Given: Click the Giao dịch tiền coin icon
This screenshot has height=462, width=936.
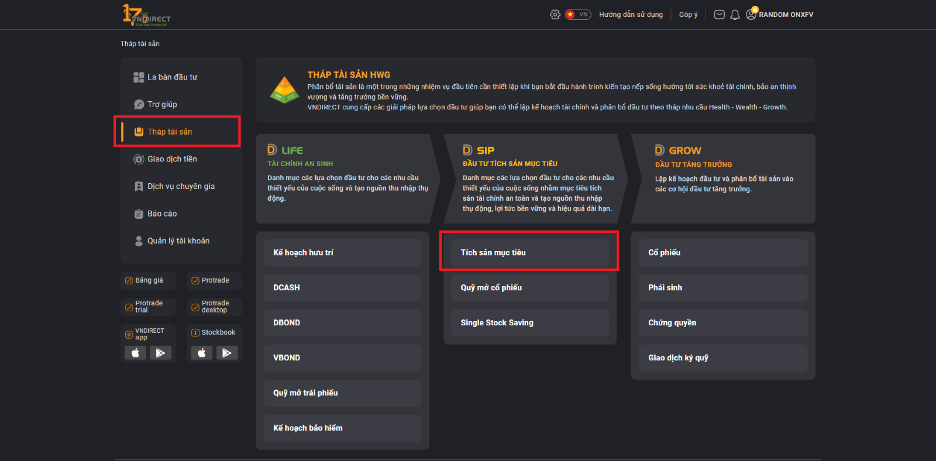Looking at the screenshot, I should point(138,159).
